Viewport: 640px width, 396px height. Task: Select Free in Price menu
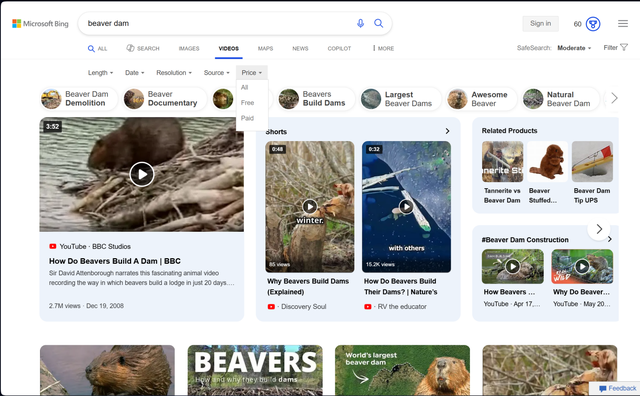coord(247,102)
